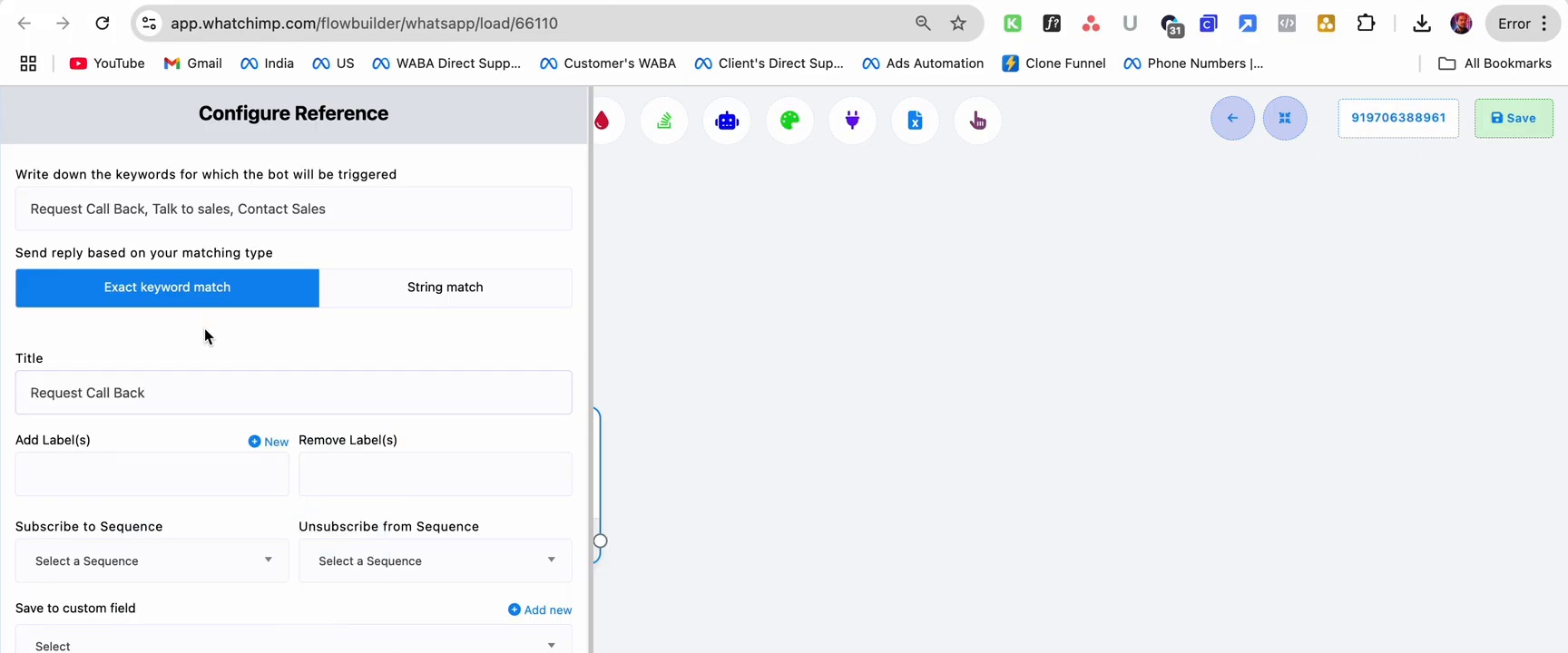The image size is (1568, 653).
Task: Bookmark this page with the star icon
Action: [x=958, y=24]
